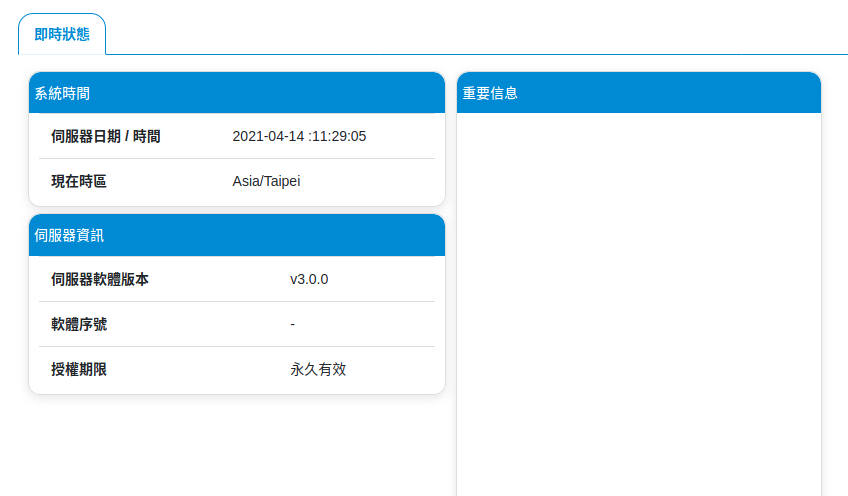The image size is (848, 496).
Task: Click the dash value beside 軟體序號
Action: 292,324
